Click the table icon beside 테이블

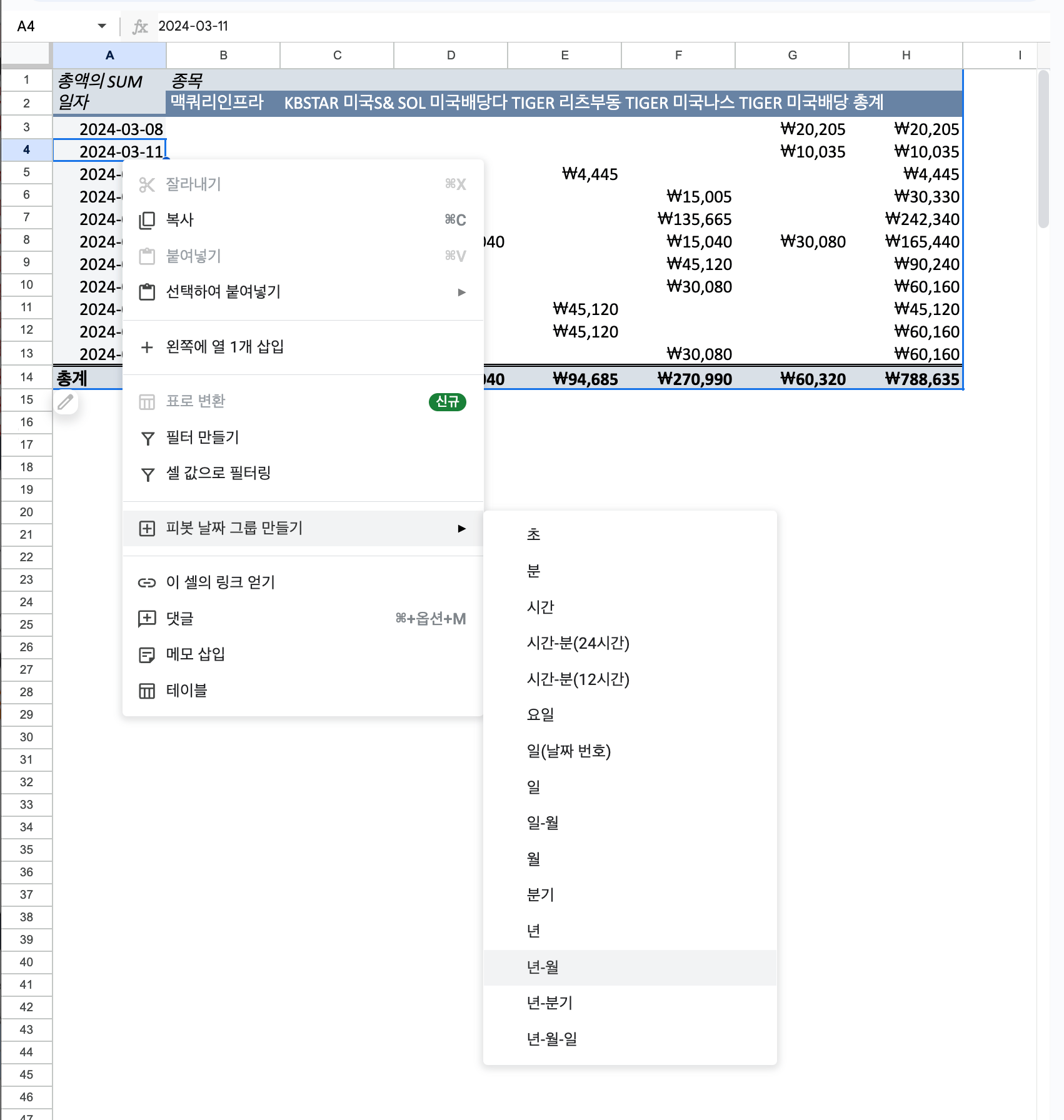click(147, 691)
